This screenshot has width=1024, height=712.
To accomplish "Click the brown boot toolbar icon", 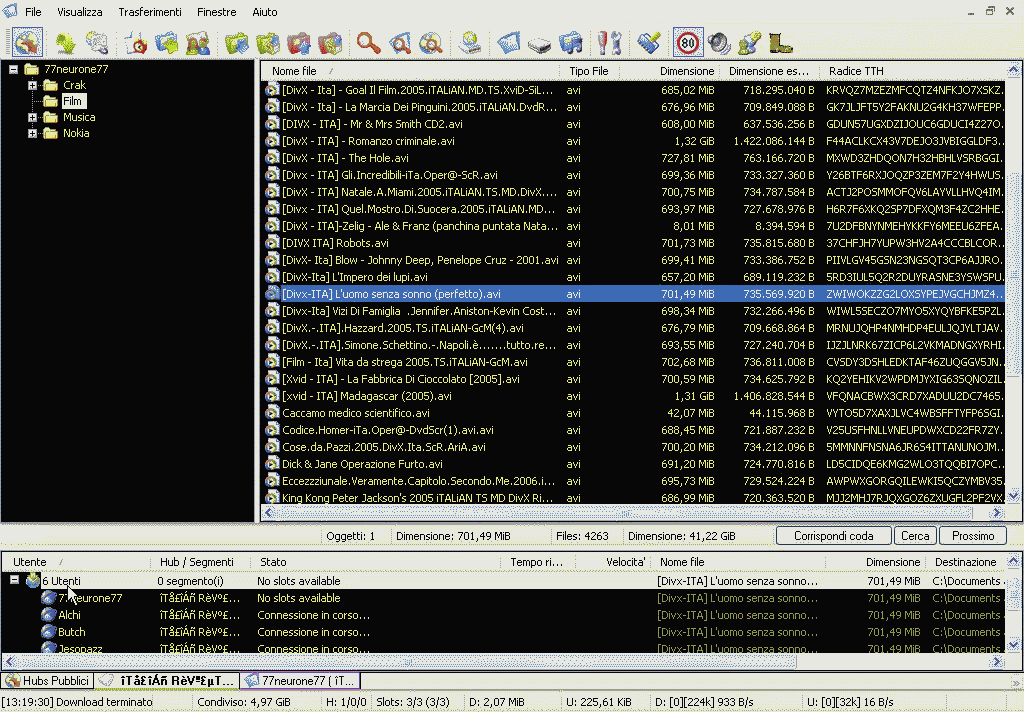I will click(x=781, y=43).
